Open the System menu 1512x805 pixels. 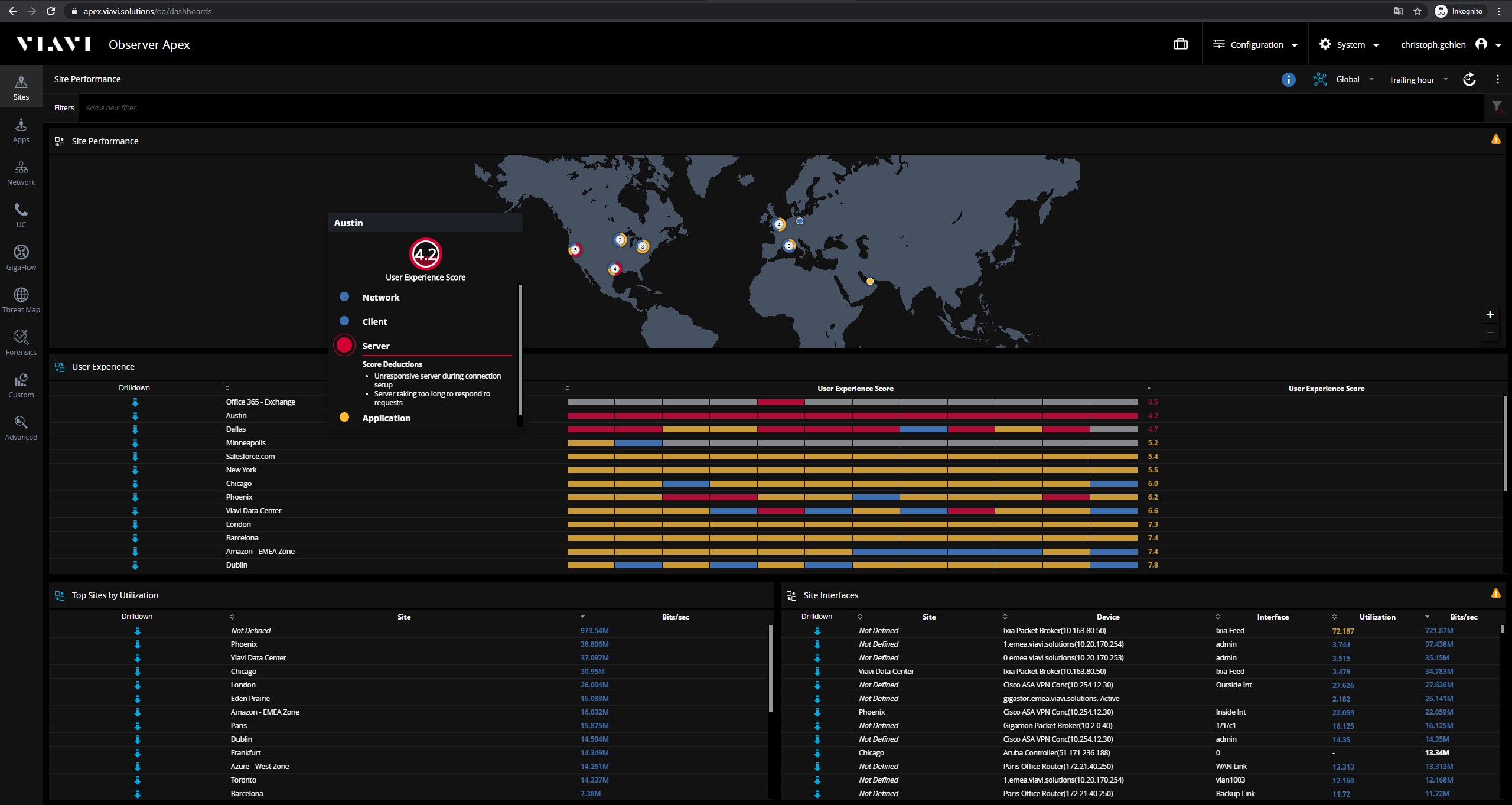click(1349, 44)
